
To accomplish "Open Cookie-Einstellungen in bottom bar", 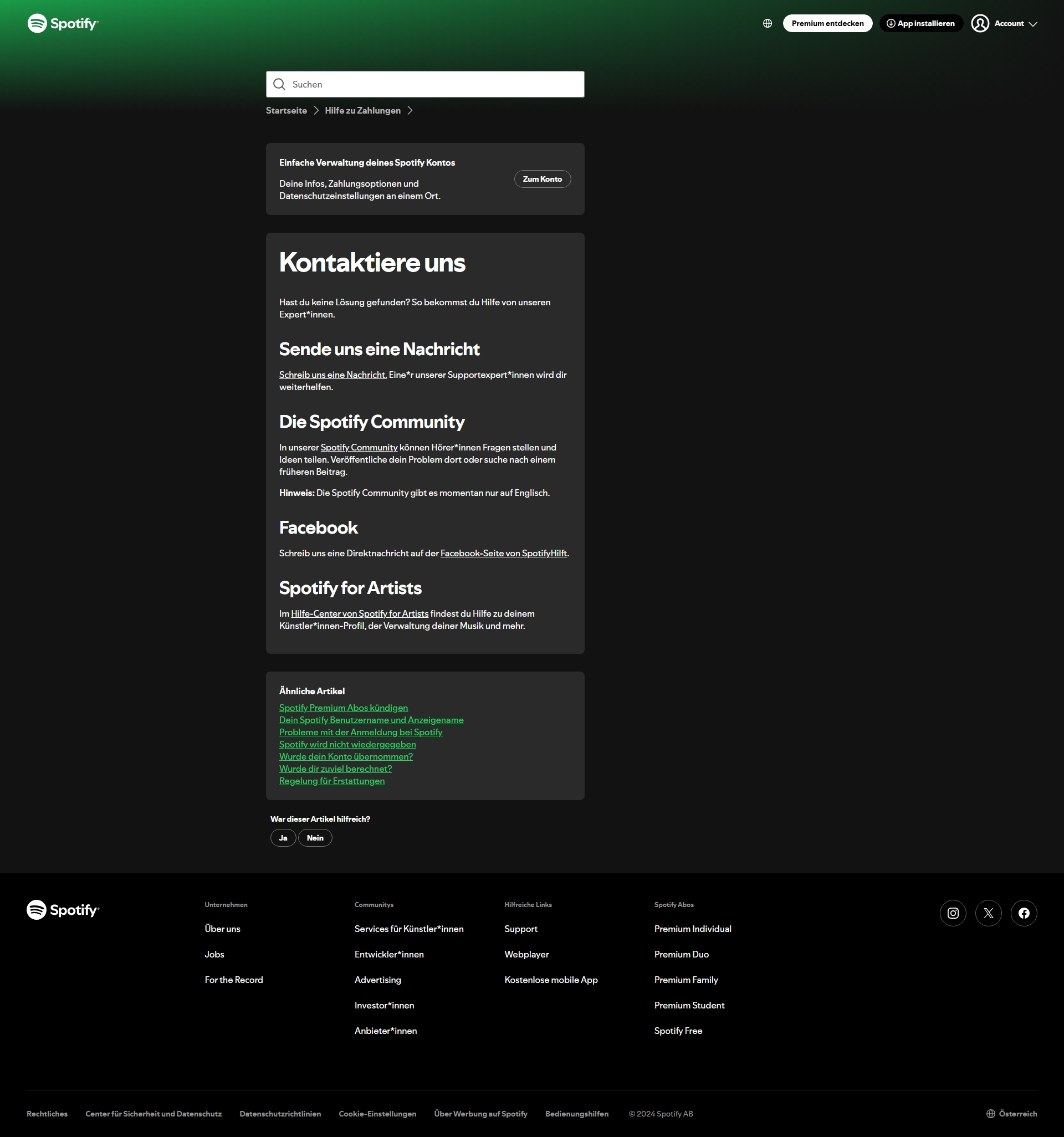I will [x=377, y=1114].
